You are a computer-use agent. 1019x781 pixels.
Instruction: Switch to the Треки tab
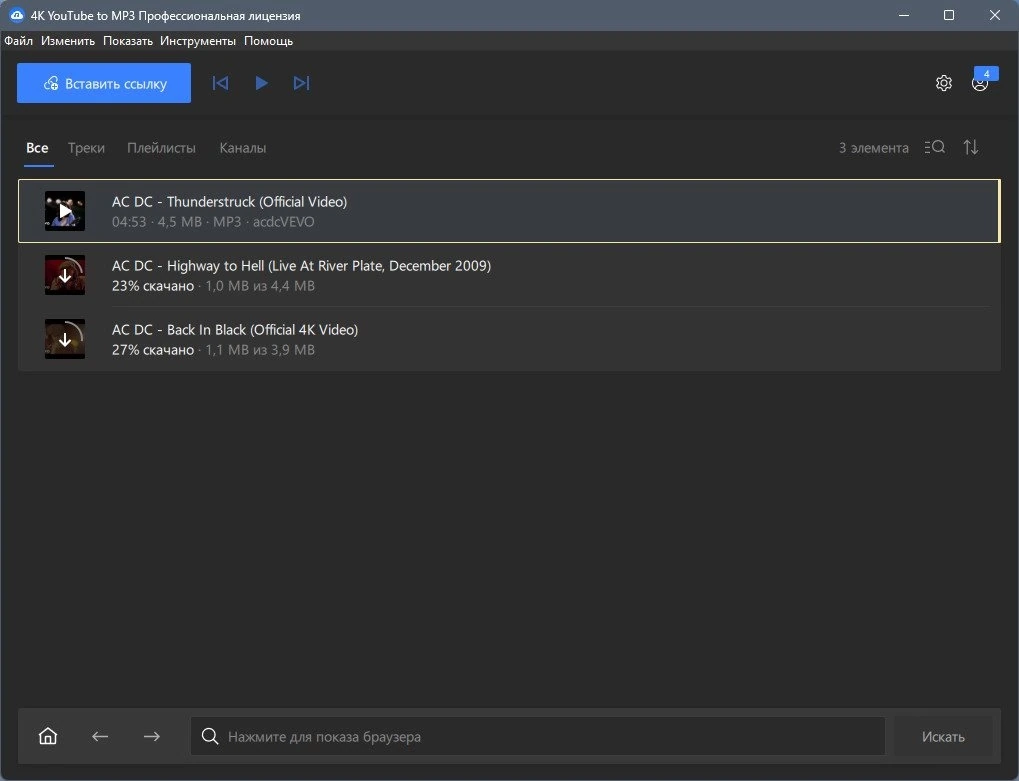pos(86,148)
